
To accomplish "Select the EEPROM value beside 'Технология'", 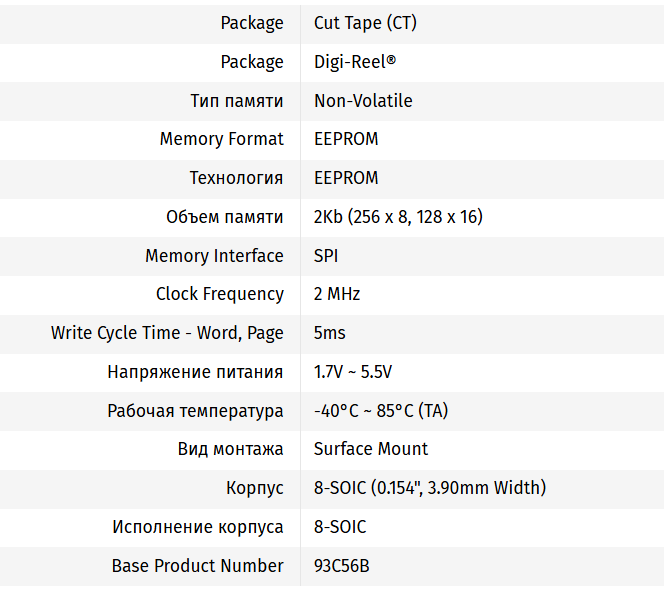I will (346, 178).
